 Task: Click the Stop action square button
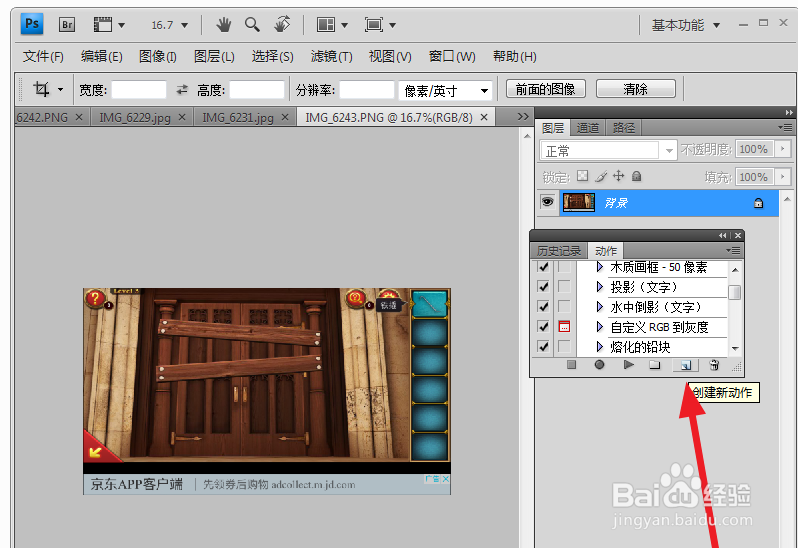[572, 364]
